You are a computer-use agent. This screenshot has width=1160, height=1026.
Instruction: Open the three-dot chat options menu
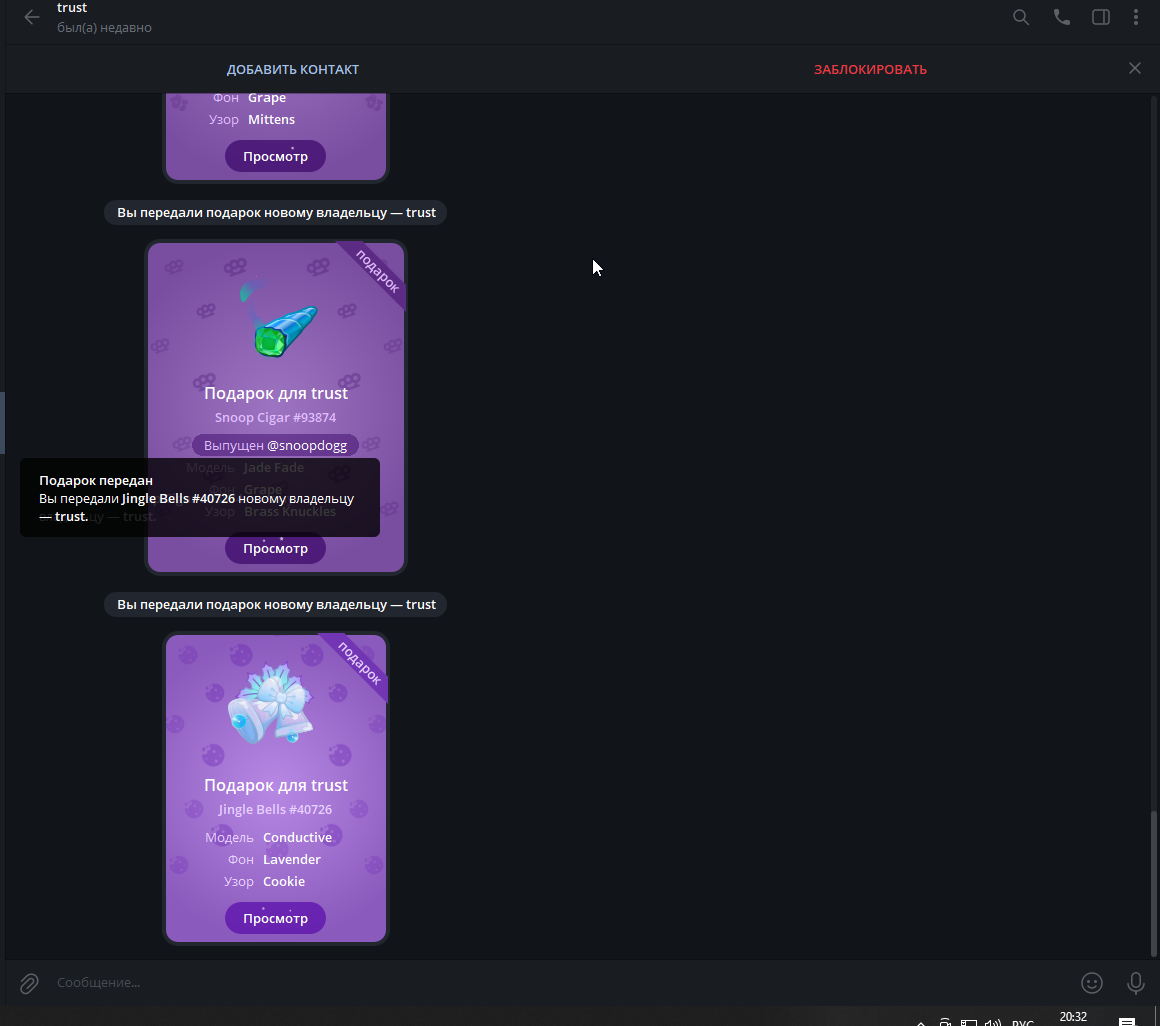1136,17
